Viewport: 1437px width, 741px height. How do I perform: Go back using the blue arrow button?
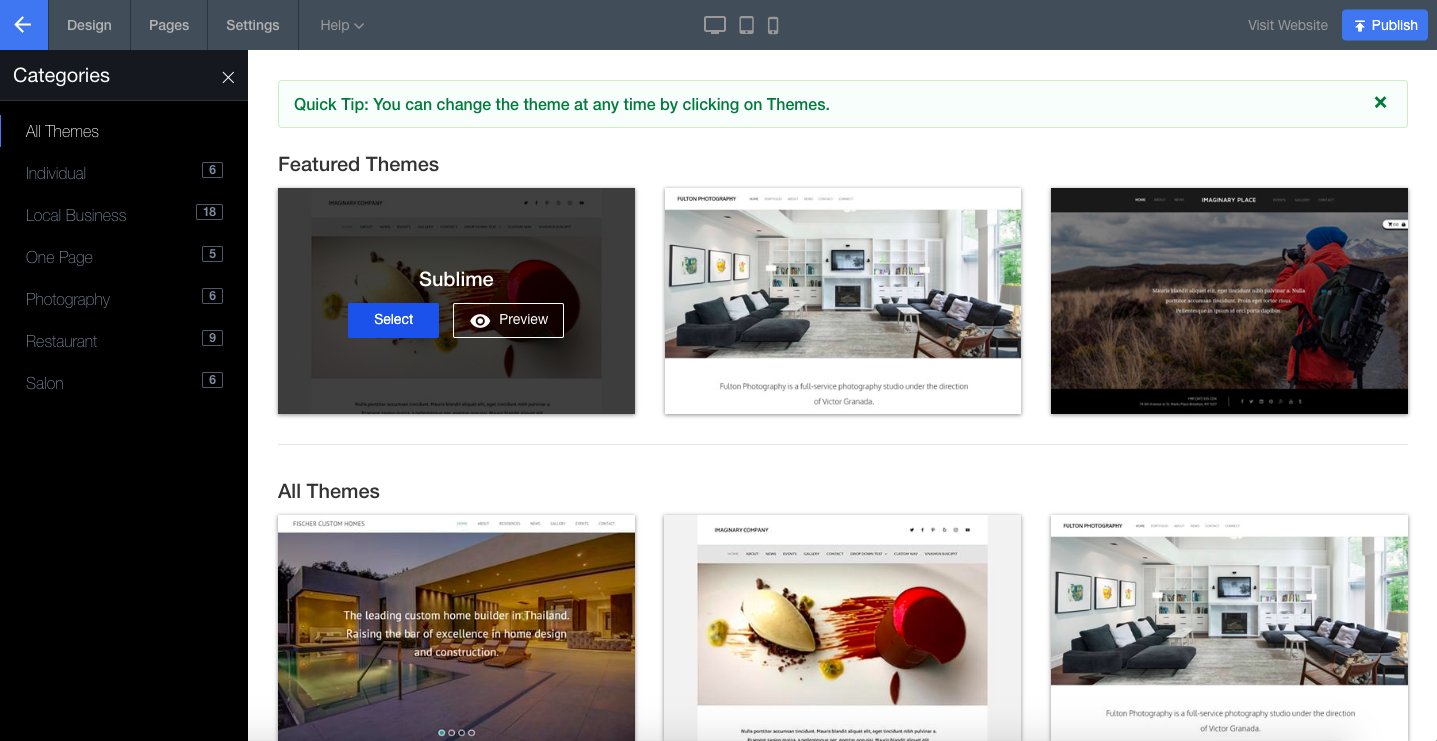pos(24,25)
